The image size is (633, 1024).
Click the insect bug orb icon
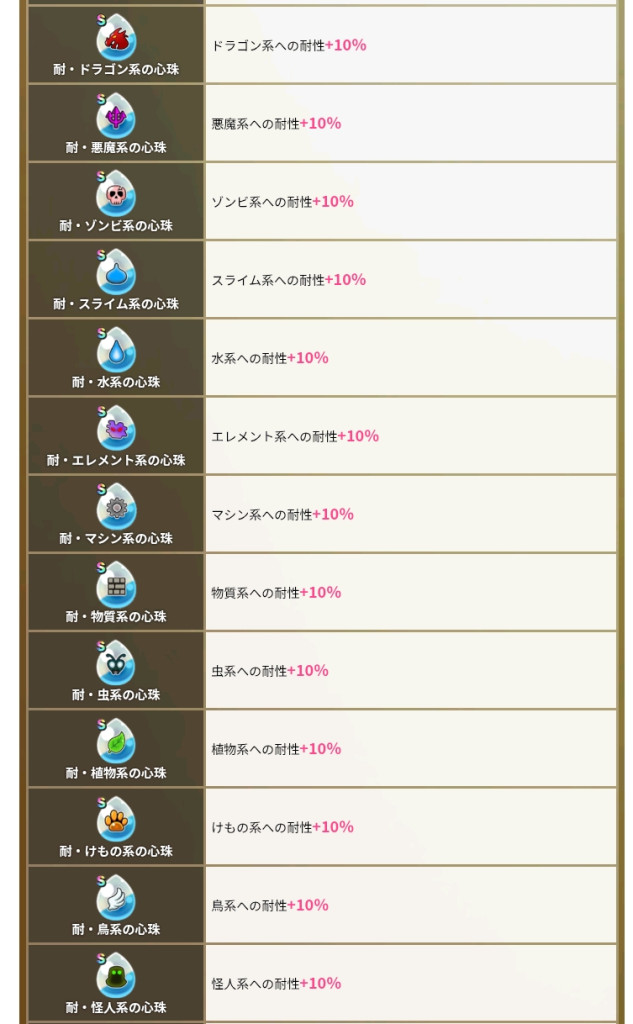click(x=116, y=663)
